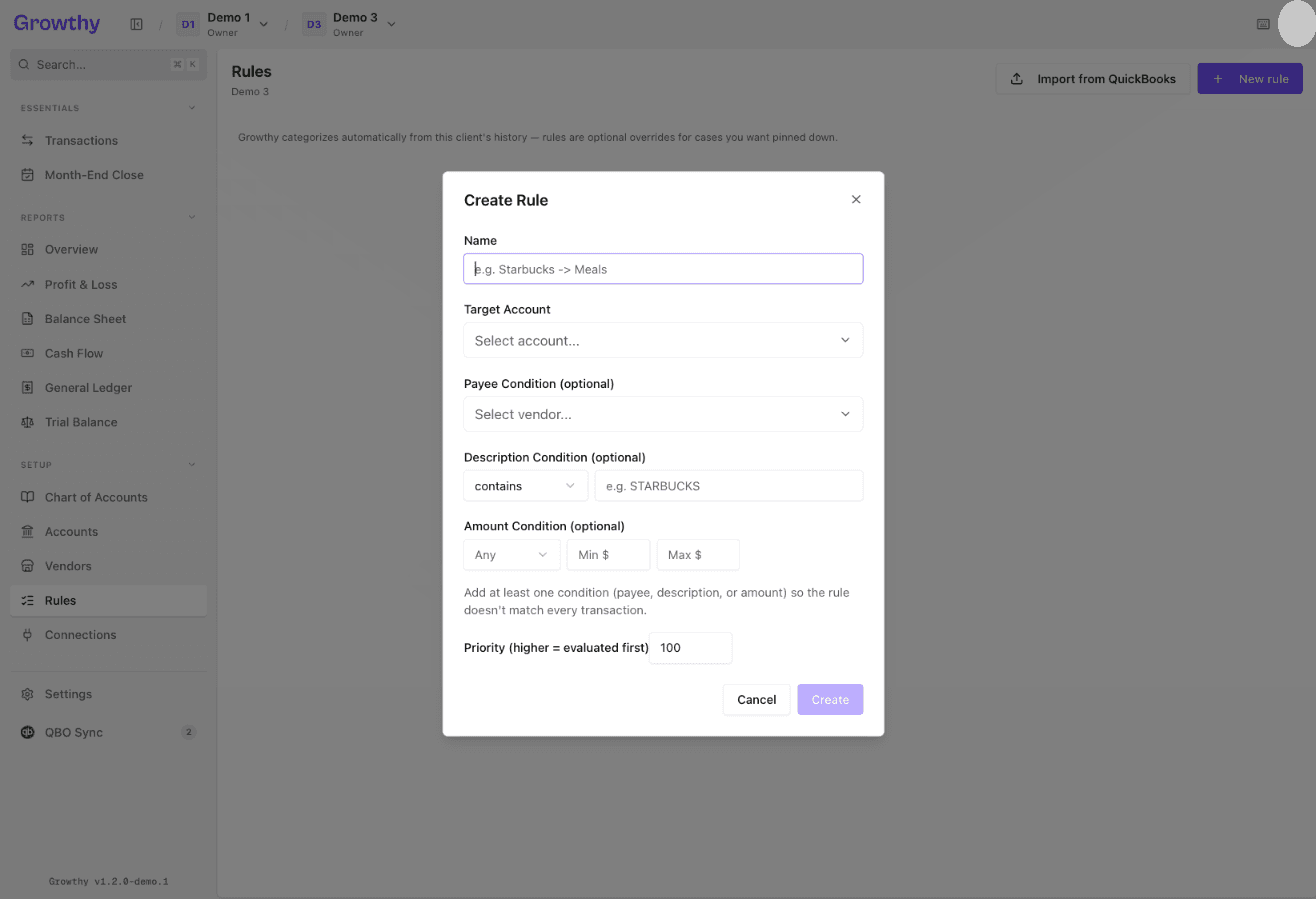This screenshot has height=899, width=1316.
Task: Open the Vendors page
Action: click(109, 566)
